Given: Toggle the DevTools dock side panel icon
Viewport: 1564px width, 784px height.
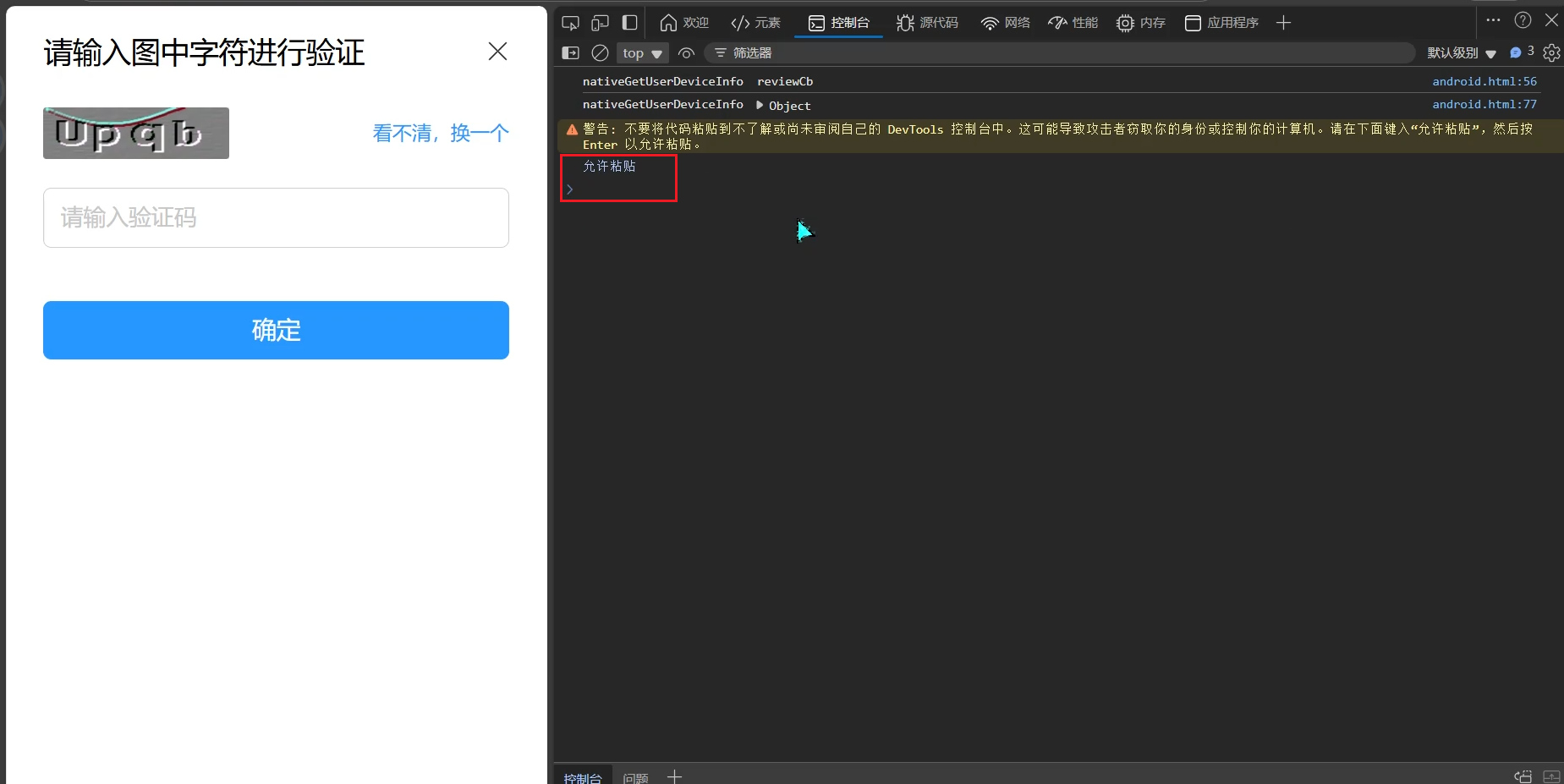Looking at the screenshot, I should click(629, 23).
